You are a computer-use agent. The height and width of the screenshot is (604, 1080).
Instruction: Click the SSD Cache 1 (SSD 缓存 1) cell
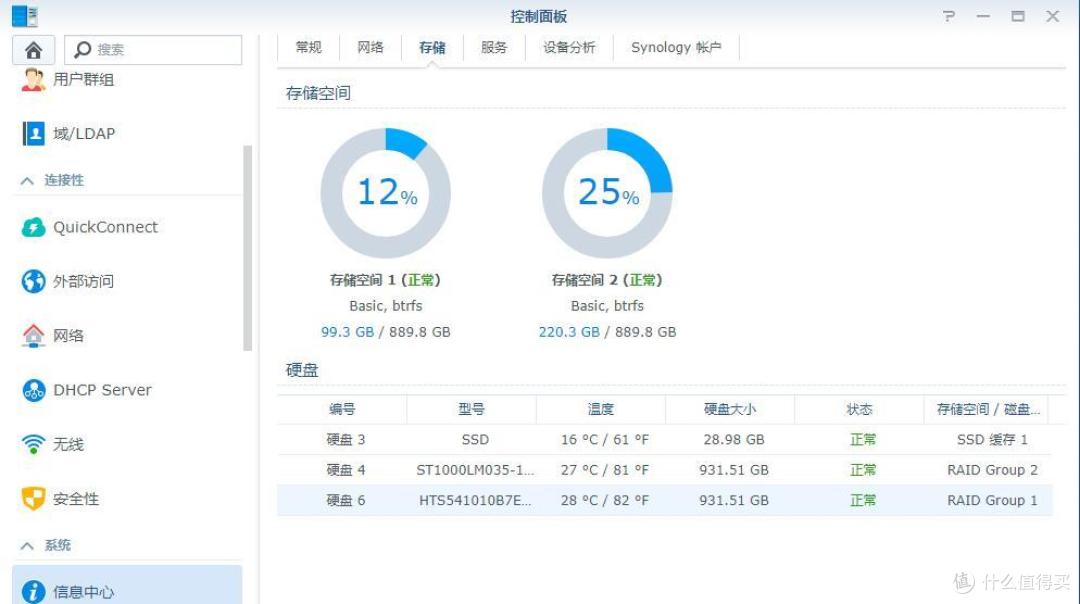992,439
